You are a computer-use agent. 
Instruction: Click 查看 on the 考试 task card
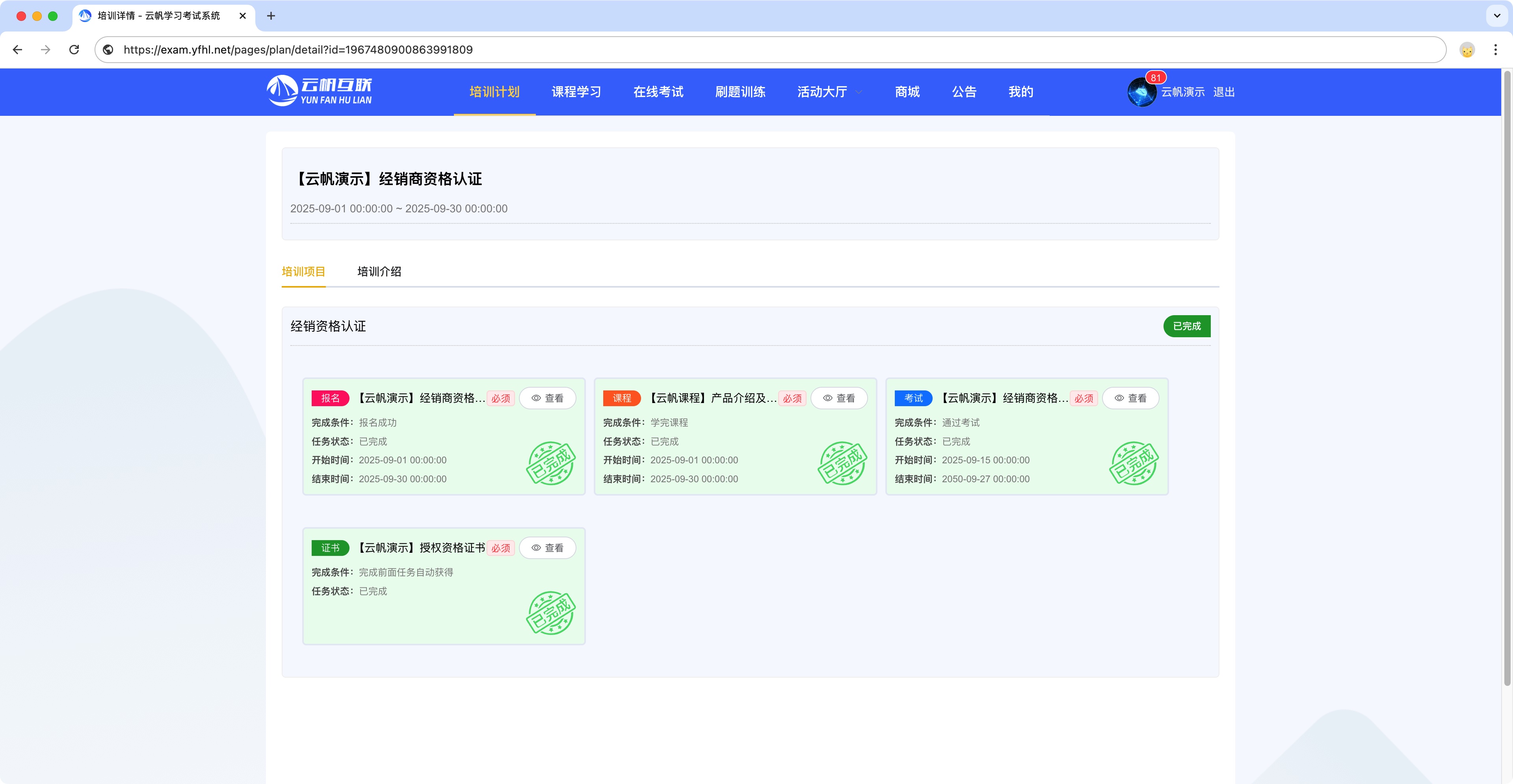(1130, 398)
